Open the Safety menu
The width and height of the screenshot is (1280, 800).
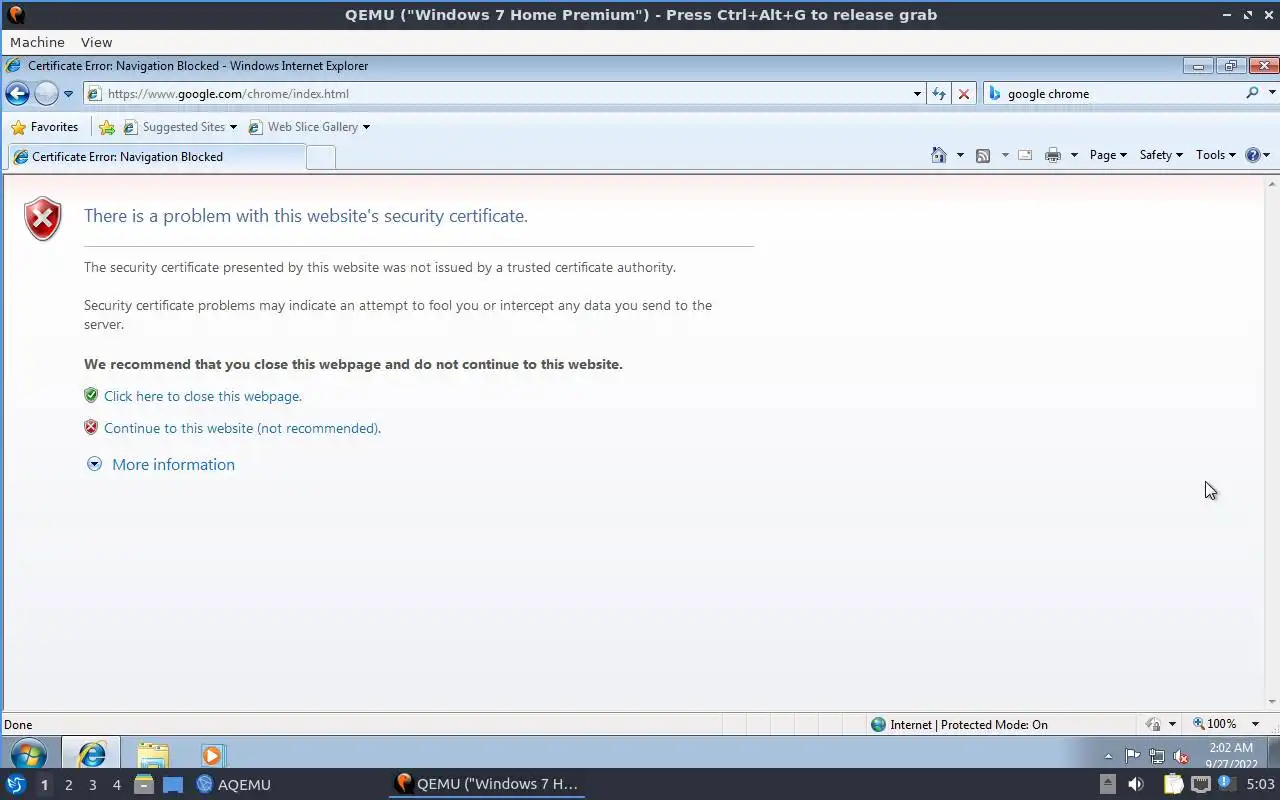click(x=1161, y=155)
